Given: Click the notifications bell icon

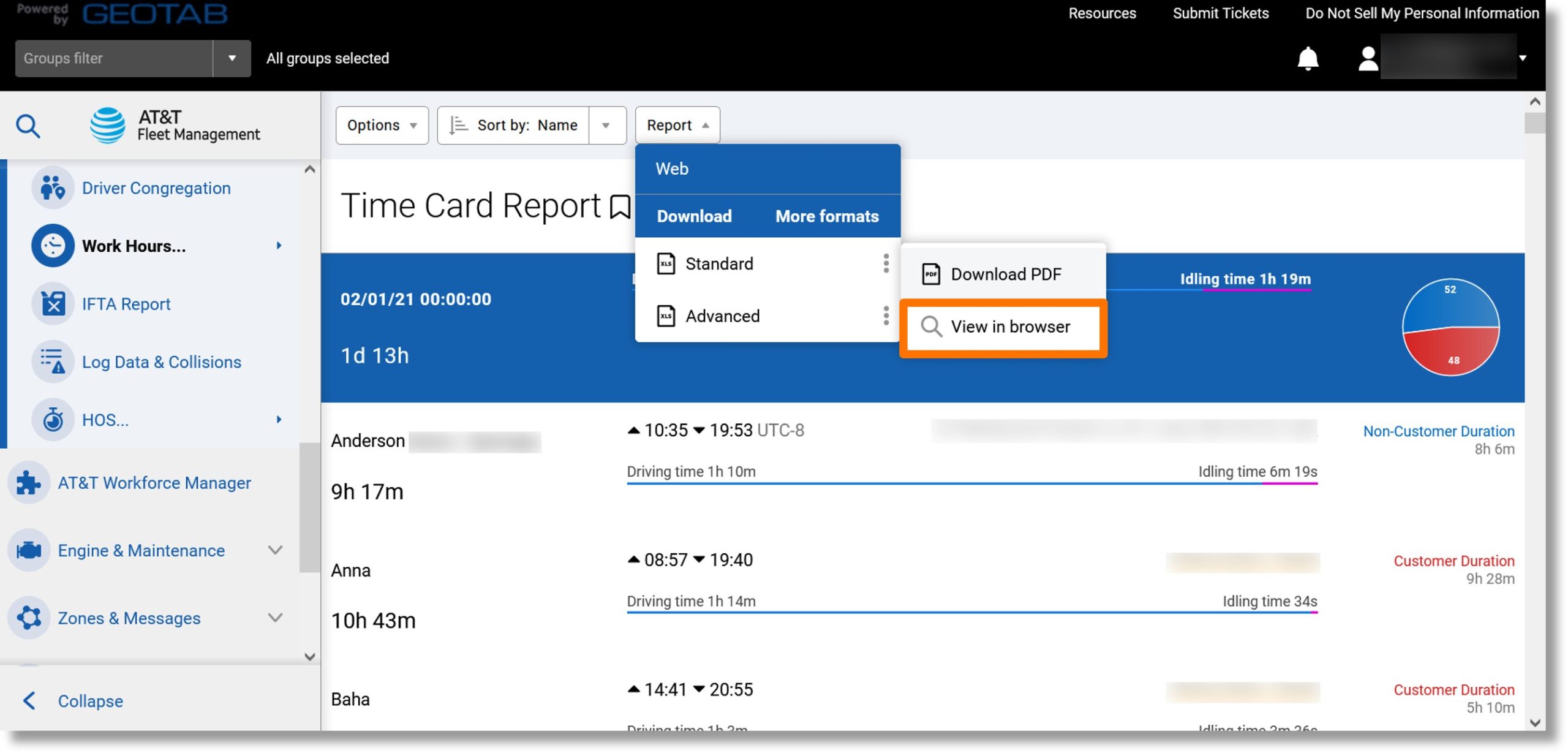Looking at the screenshot, I should point(1308,57).
